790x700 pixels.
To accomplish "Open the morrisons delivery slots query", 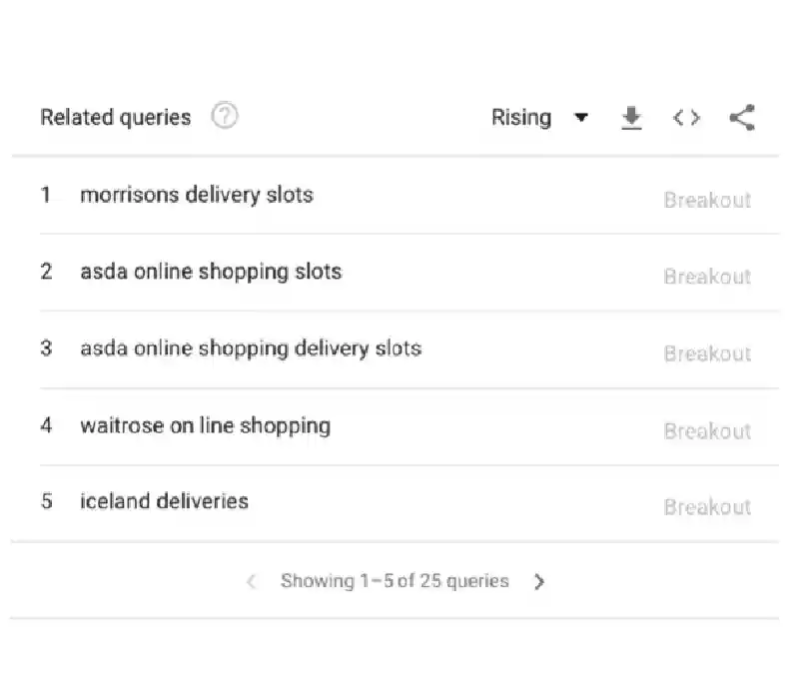I will [x=197, y=195].
